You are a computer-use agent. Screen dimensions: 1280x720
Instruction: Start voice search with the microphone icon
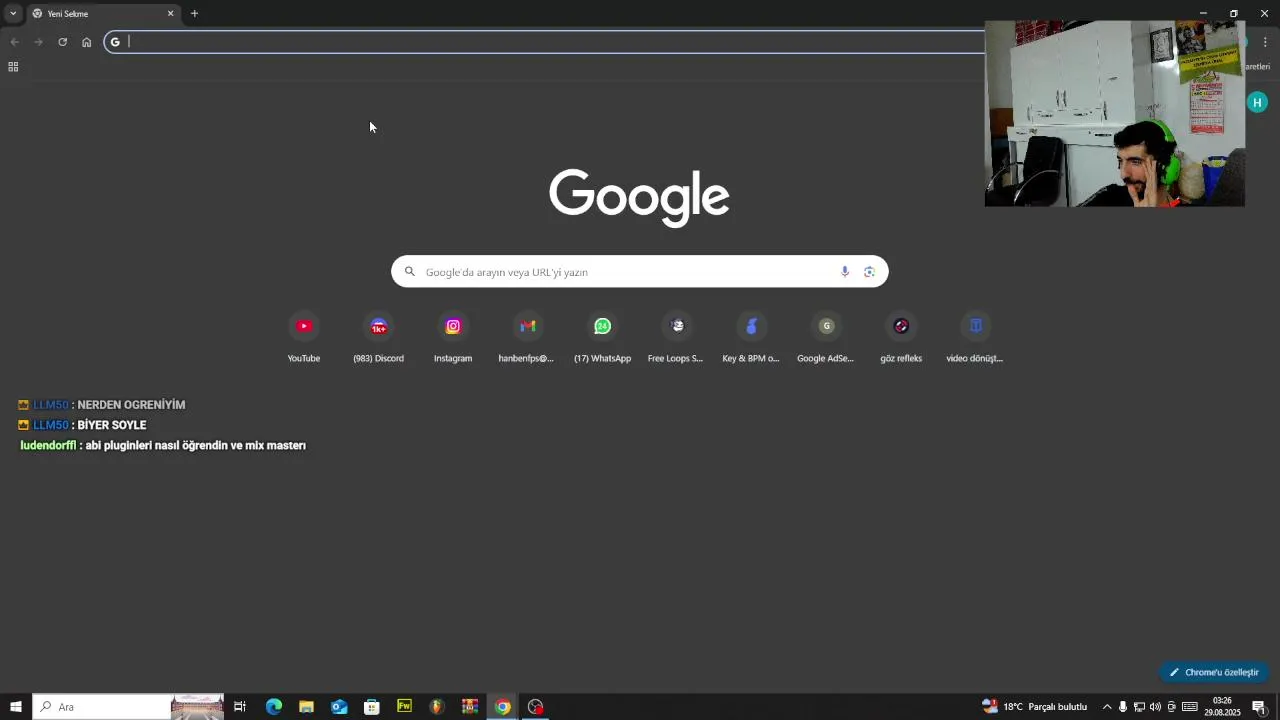point(845,272)
